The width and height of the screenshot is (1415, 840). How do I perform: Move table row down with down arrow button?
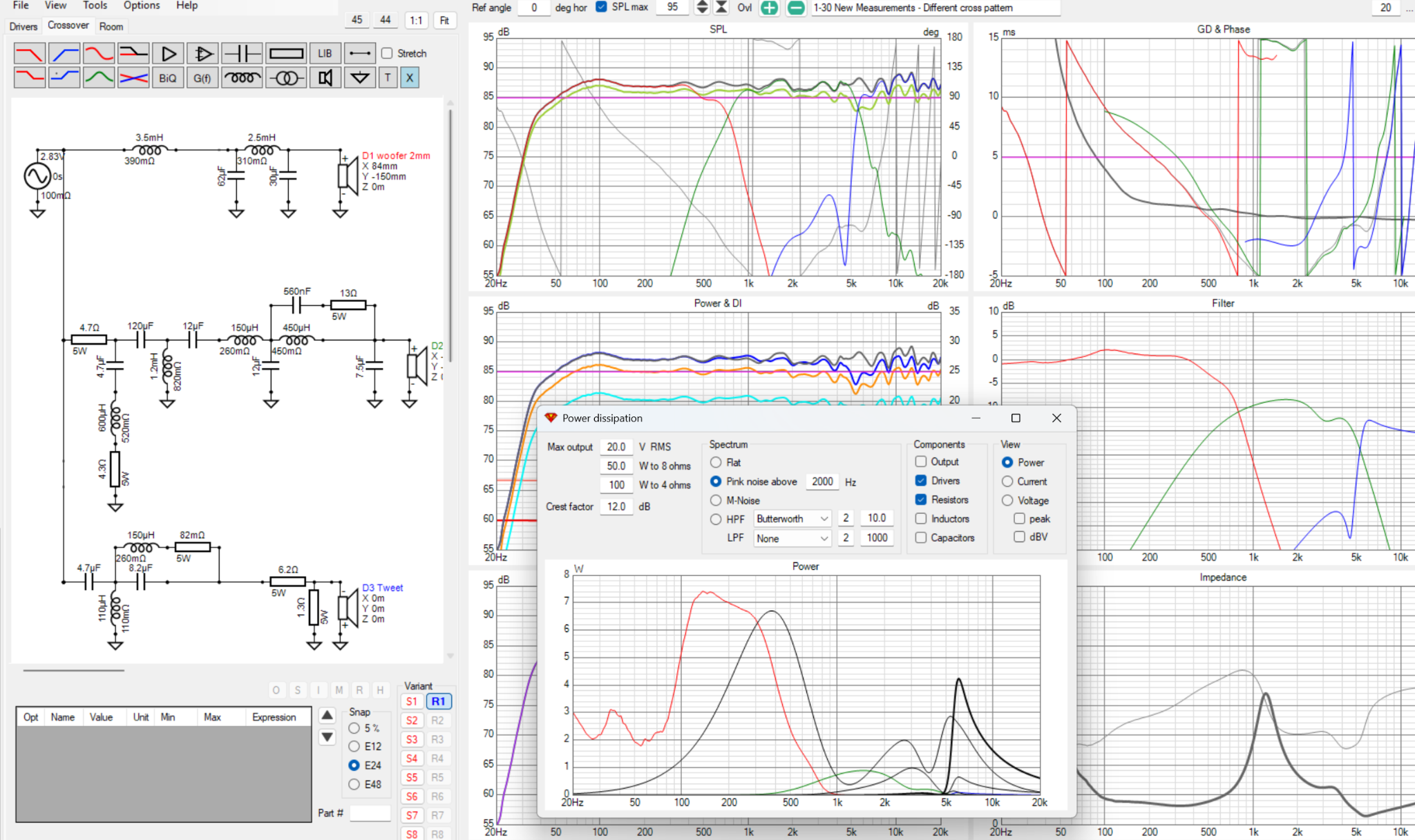coord(327,737)
